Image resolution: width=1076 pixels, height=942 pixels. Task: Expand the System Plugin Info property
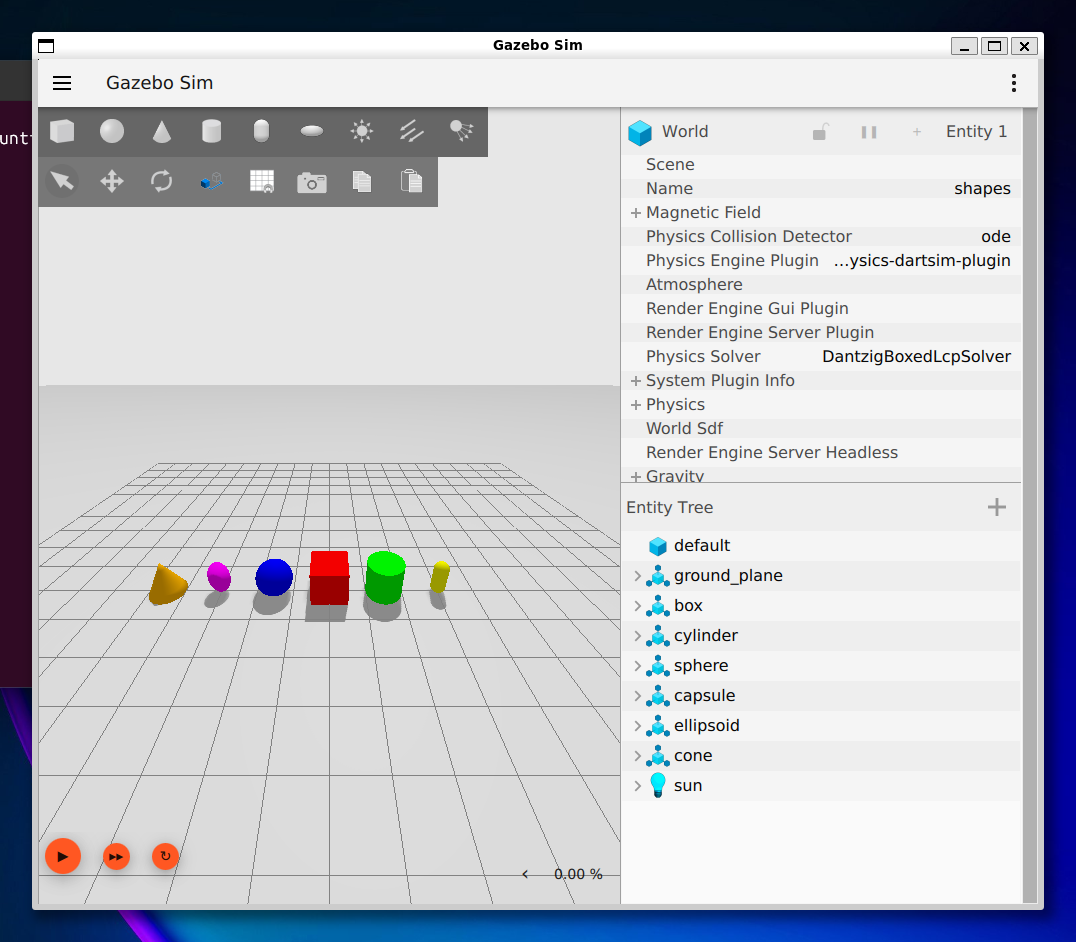635,381
